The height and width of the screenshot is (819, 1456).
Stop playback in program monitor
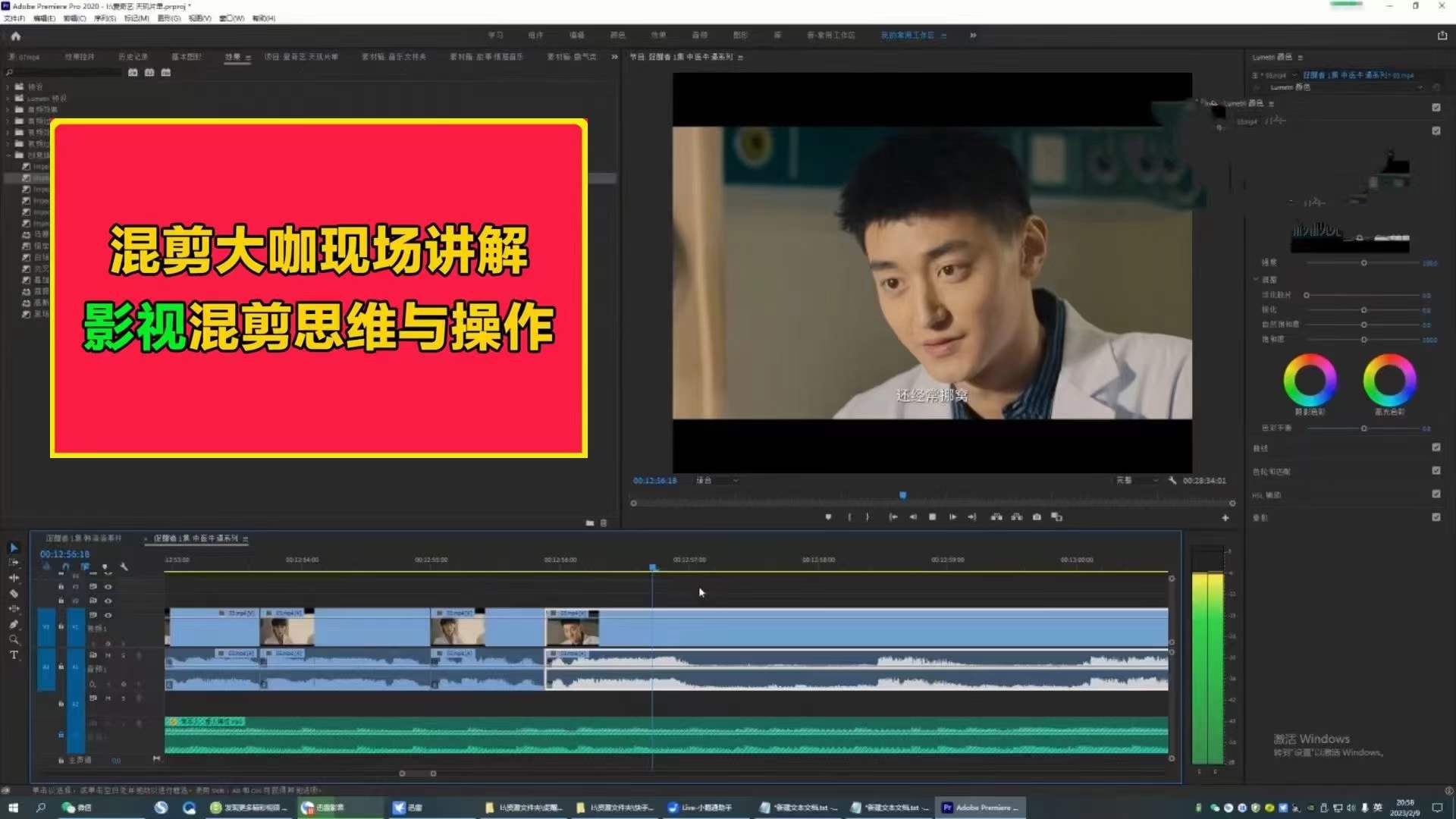point(933,517)
